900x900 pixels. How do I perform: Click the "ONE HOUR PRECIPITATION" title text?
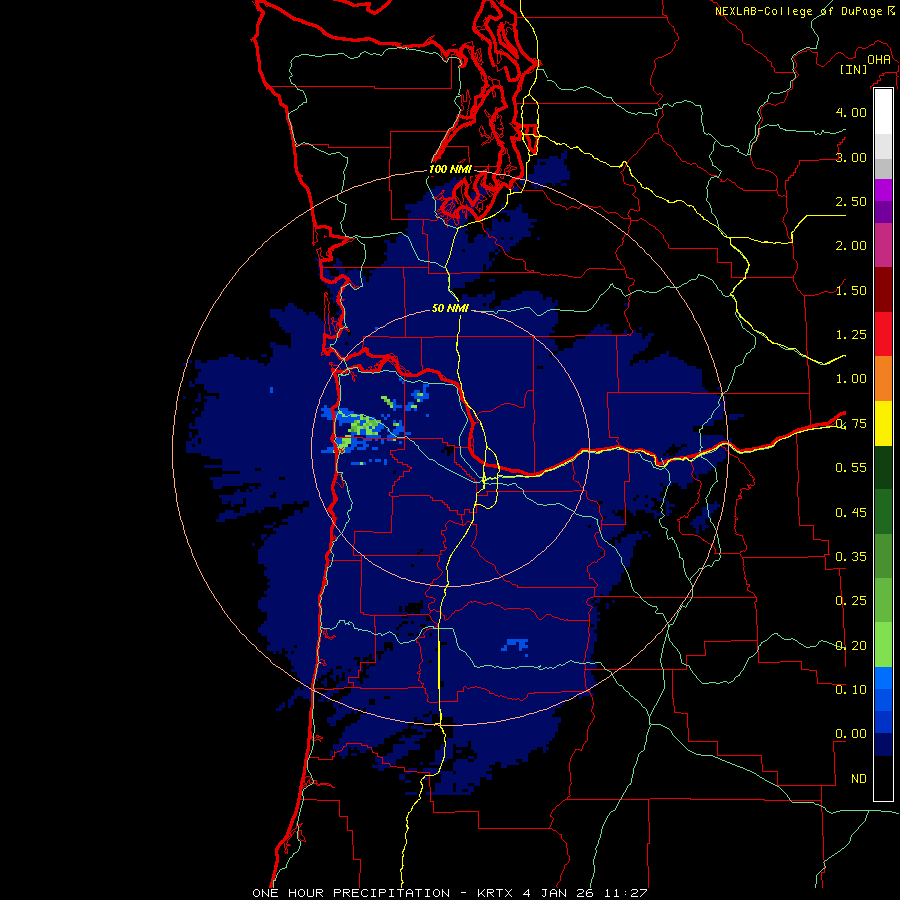point(351,893)
